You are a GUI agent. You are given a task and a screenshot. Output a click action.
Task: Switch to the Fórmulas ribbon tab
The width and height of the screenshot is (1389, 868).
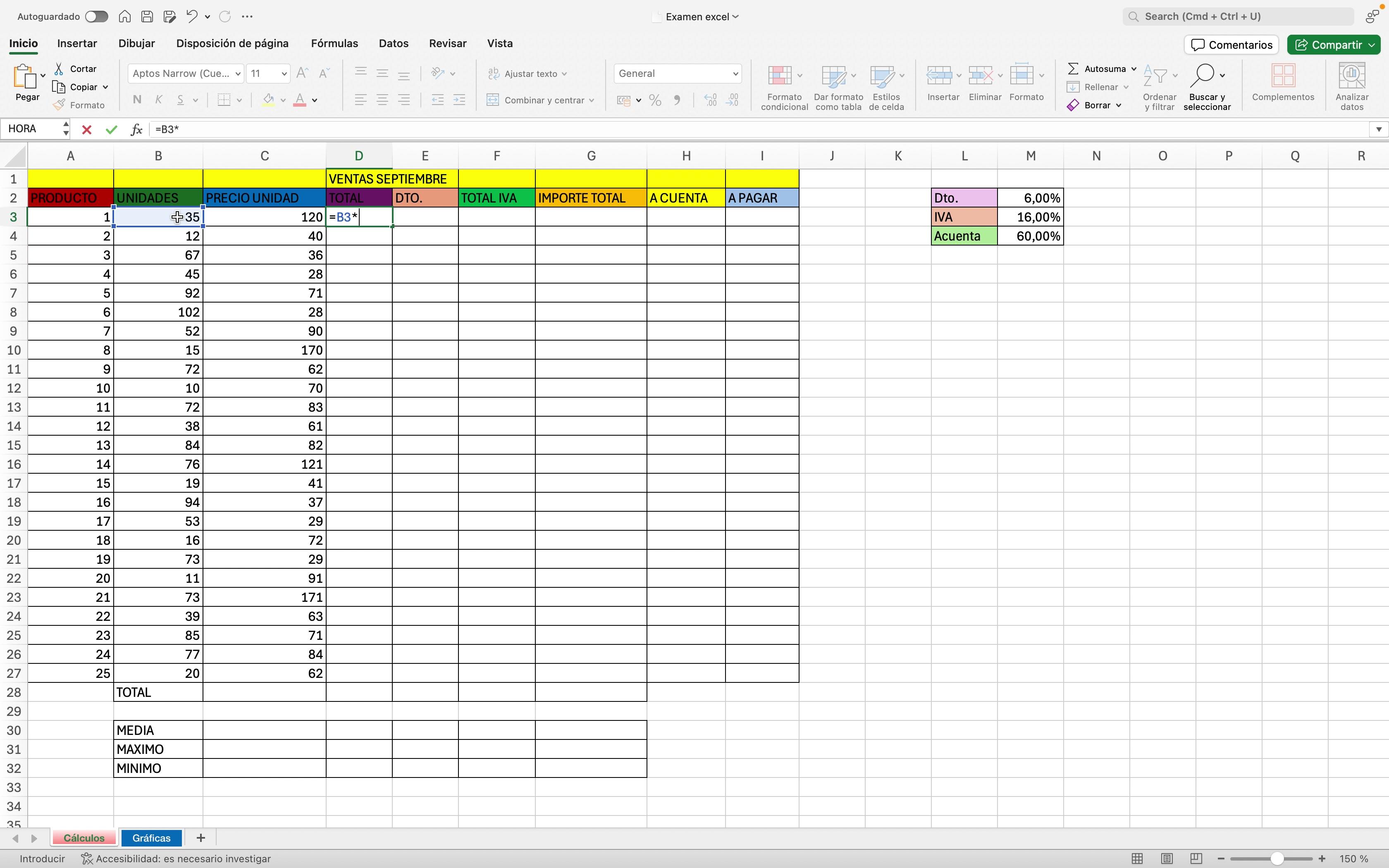(334, 44)
